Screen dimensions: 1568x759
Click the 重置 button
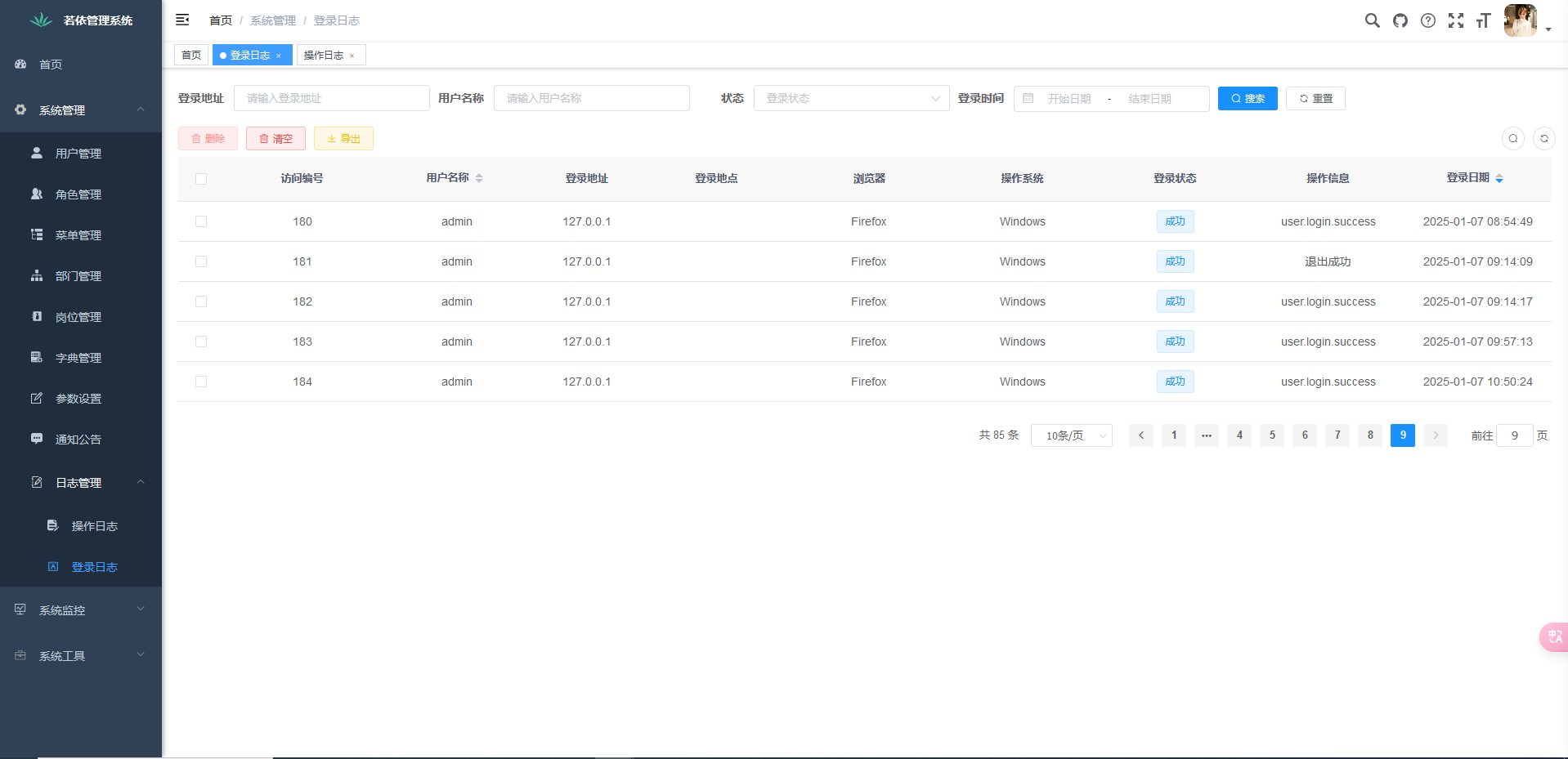[x=1315, y=98]
